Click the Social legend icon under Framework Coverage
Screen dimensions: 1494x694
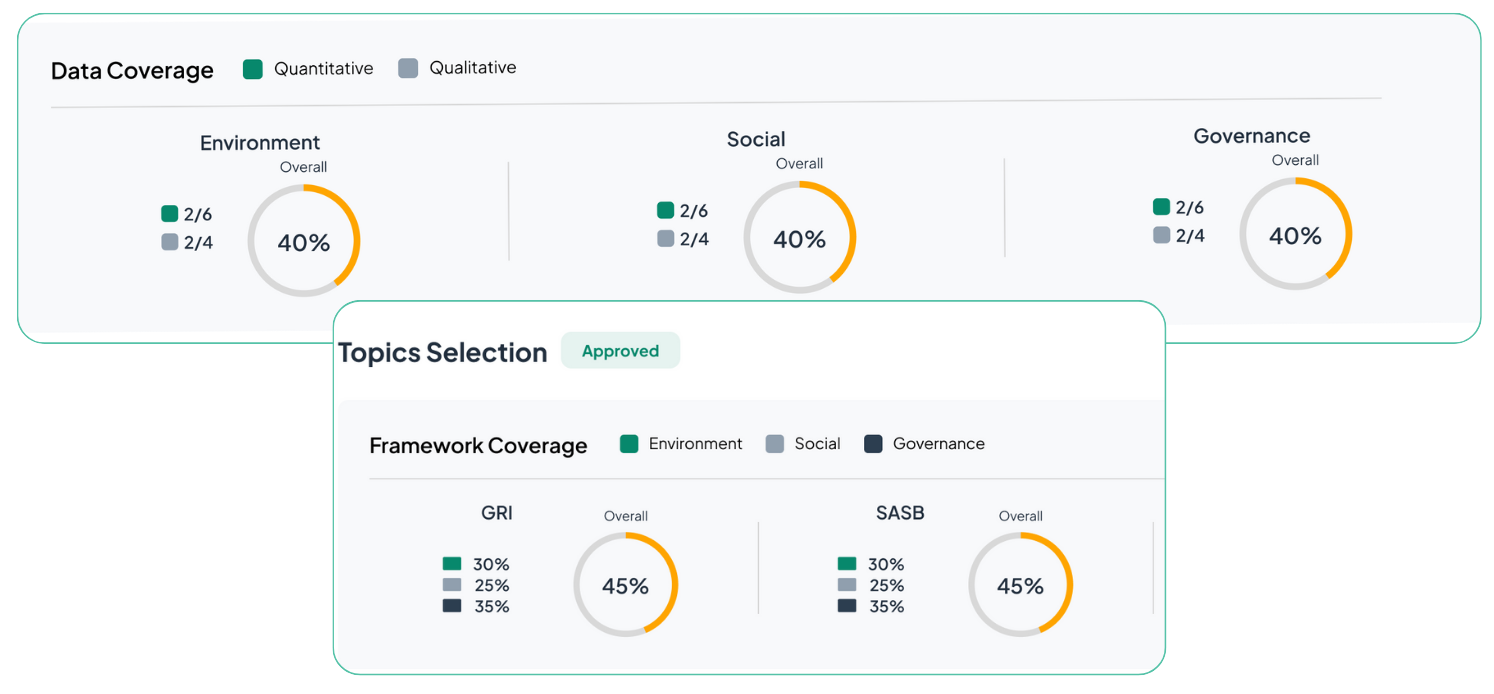click(x=775, y=443)
